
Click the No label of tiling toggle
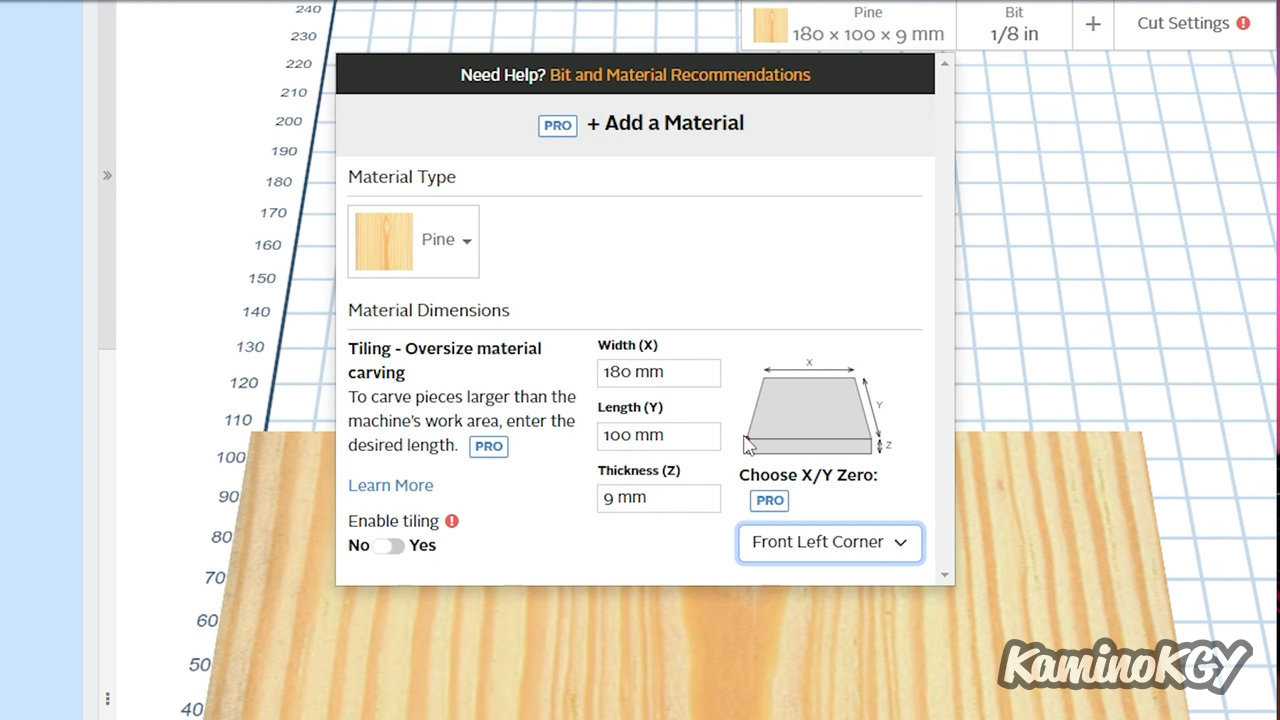359,546
